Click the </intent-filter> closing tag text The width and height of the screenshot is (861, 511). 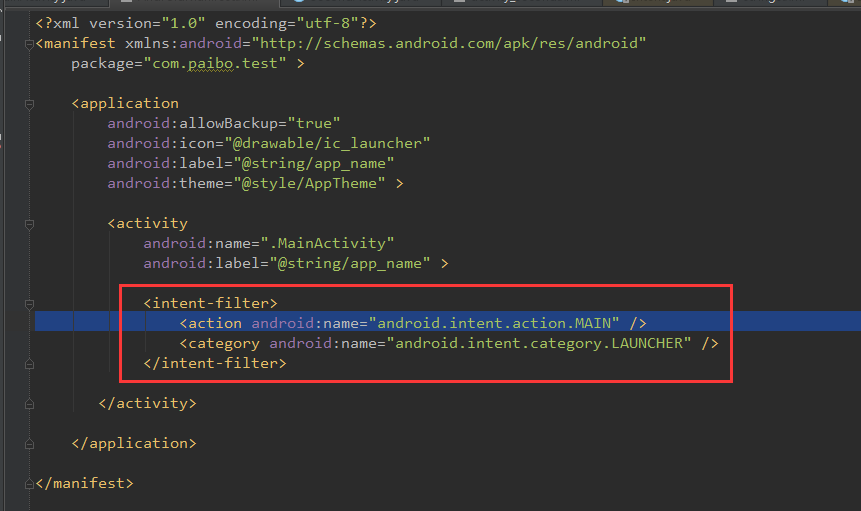[x=215, y=363]
